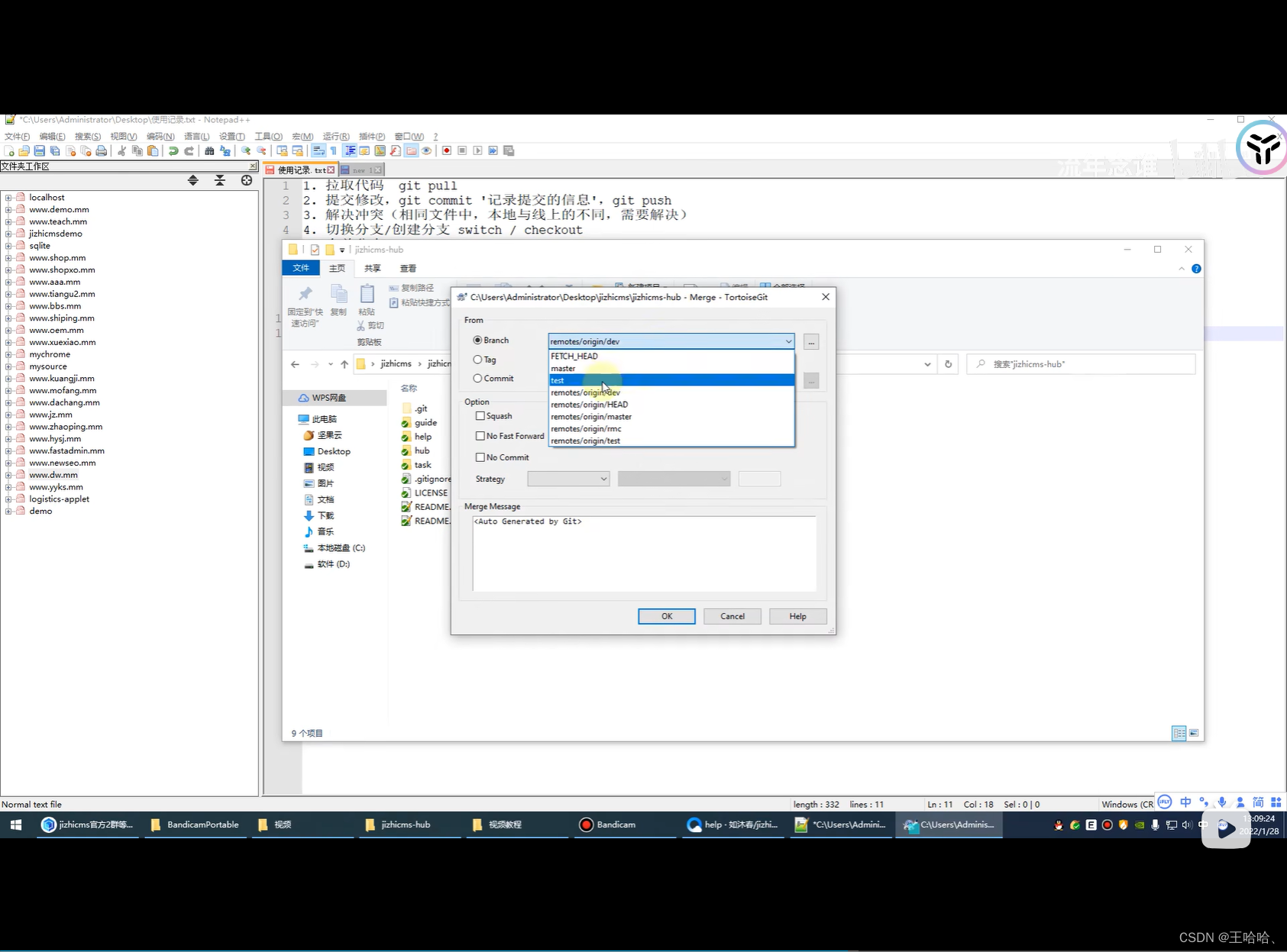The height and width of the screenshot is (952, 1287).
Task: Click the Stop Recording macro icon
Action: 462,151
